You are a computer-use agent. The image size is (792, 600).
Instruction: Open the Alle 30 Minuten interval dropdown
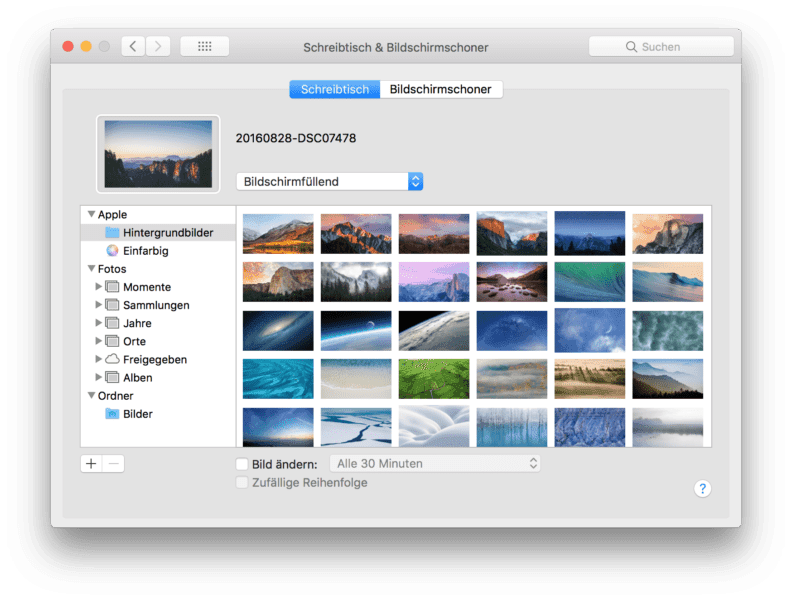tap(435, 464)
